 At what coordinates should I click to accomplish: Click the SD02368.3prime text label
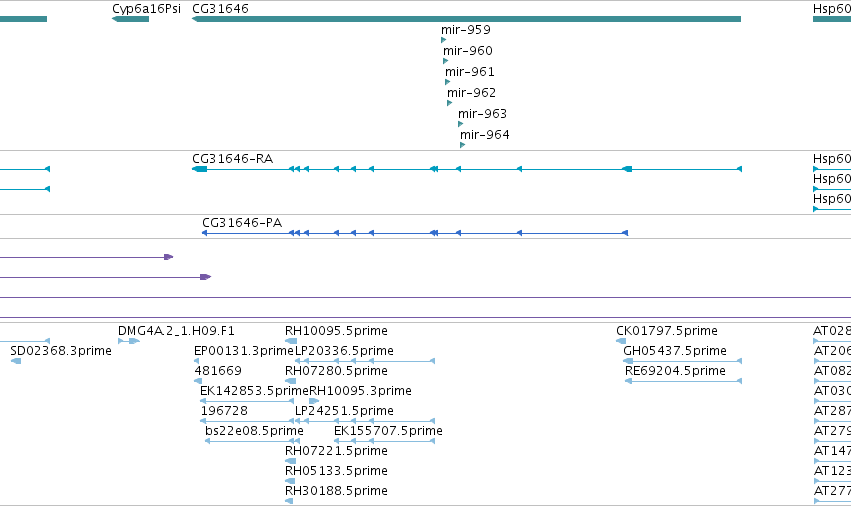(x=61, y=351)
